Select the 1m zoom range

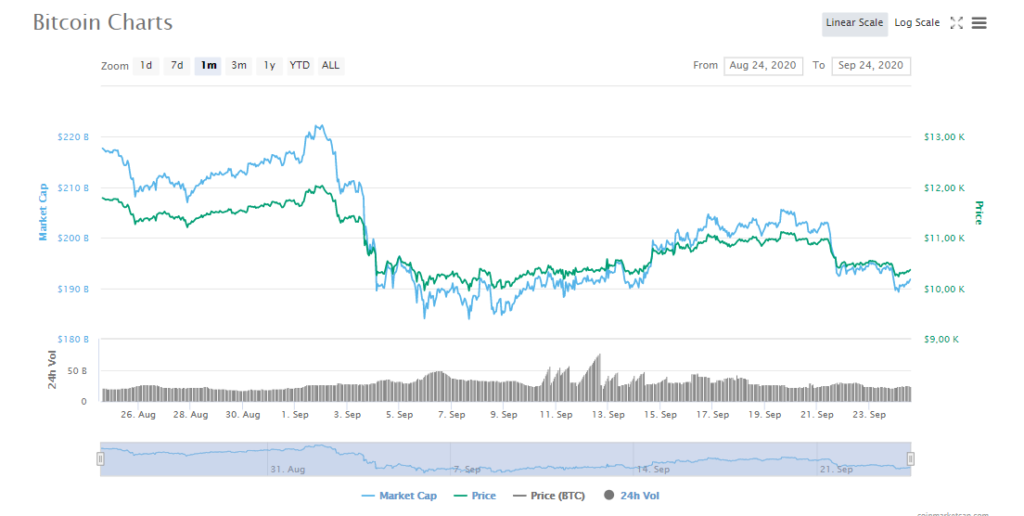point(208,65)
